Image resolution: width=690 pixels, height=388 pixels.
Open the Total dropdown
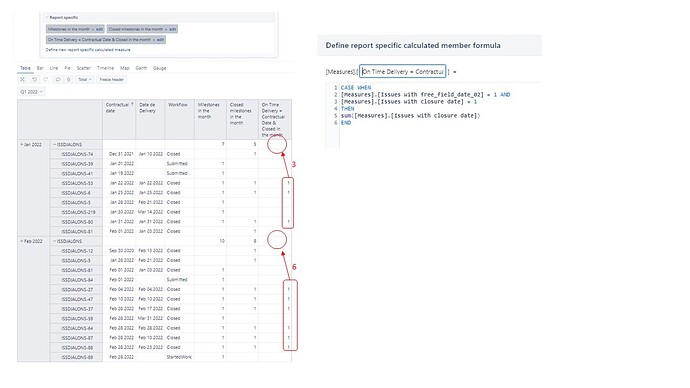[84, 80]
